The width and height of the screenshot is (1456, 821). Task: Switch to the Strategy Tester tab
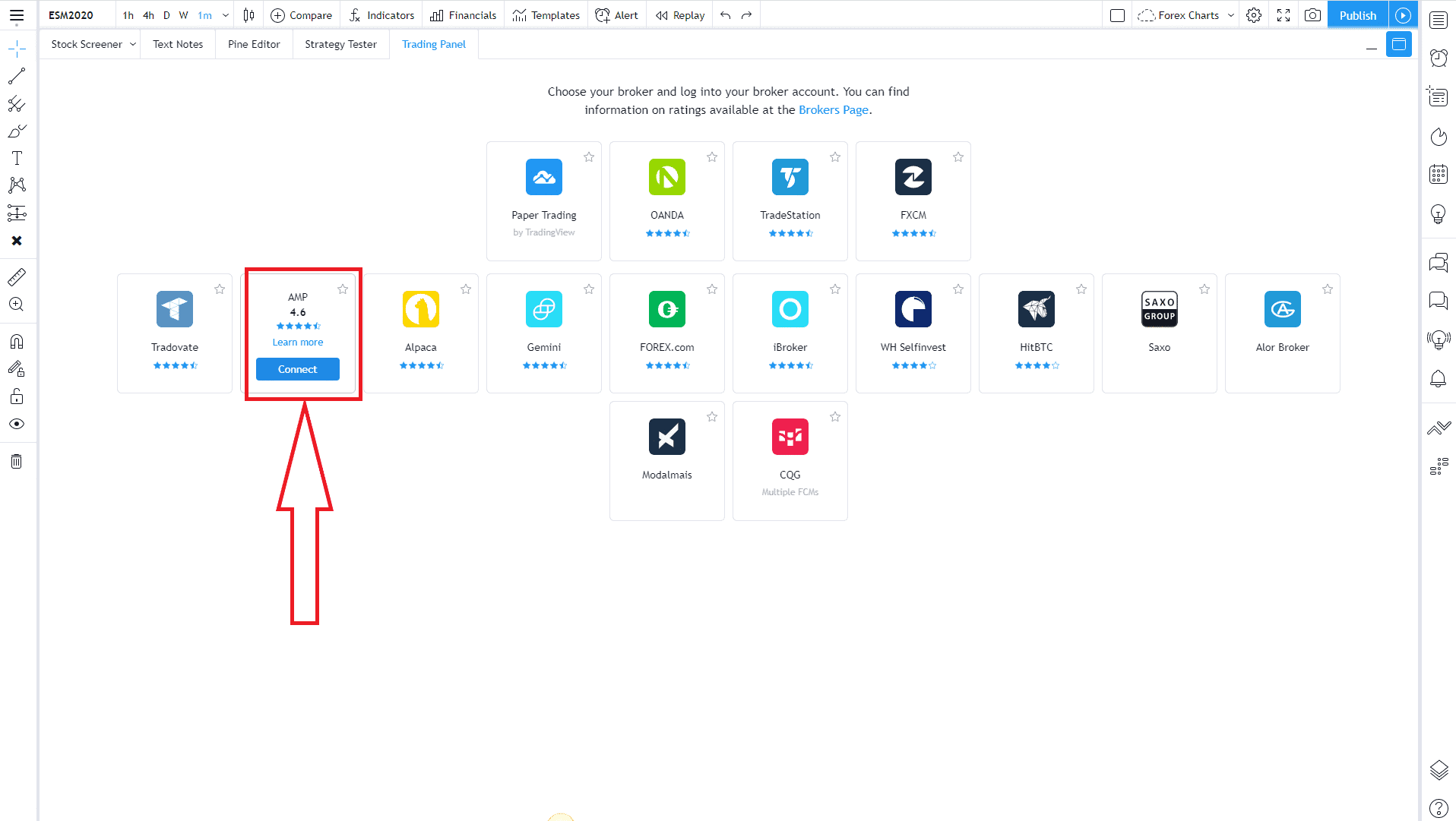pyautogui.click(x=340, y=44)
